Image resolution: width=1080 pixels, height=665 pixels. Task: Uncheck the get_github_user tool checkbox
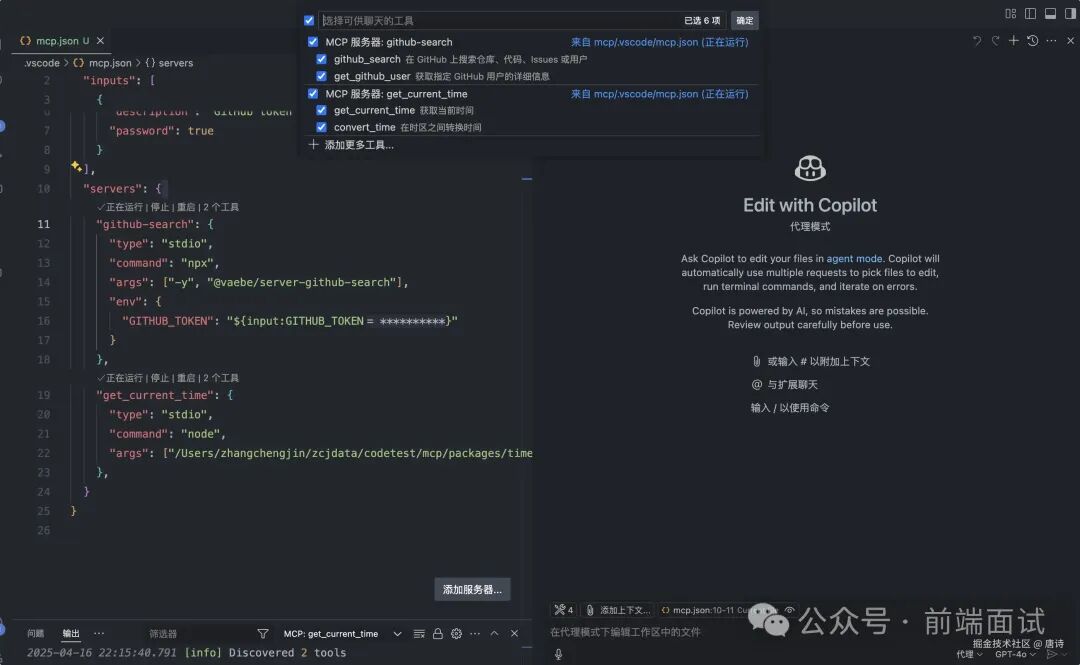tap(321, 76)
